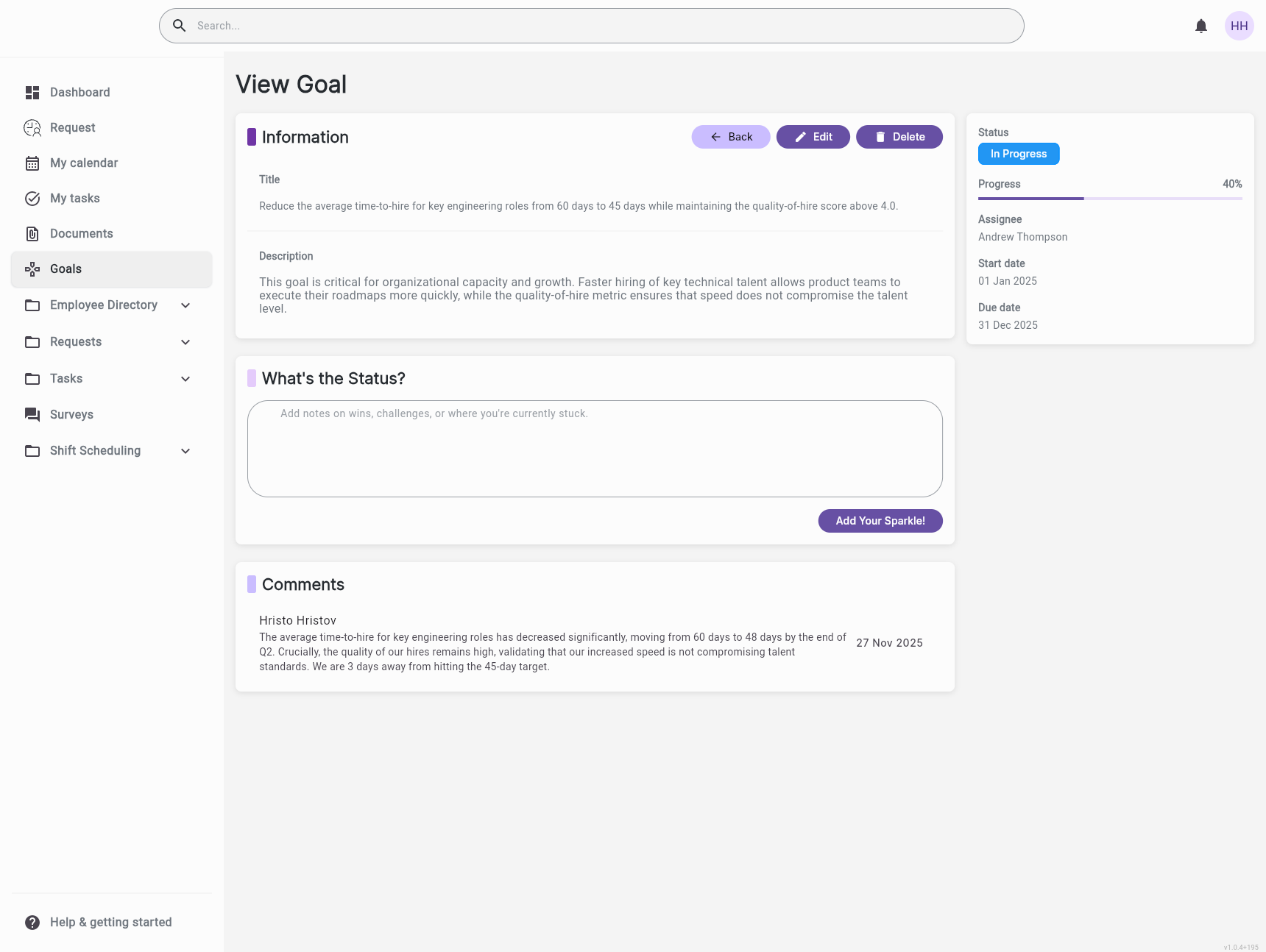
Task: Expand the Tasks section chevron
Action: (185, 379)
